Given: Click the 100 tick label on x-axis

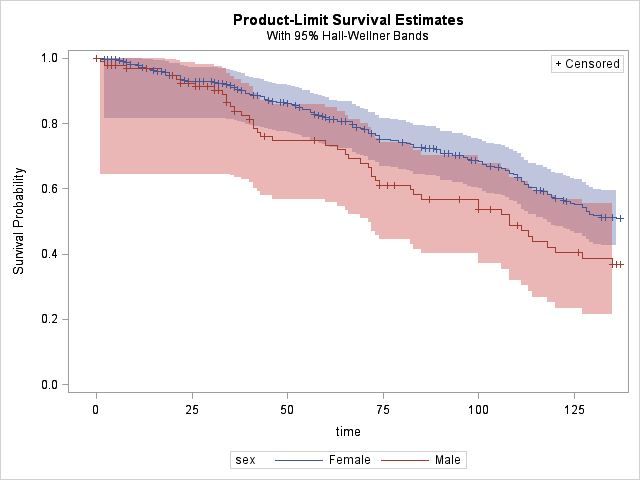Looking at the screenshot, I should pos(478,410).
